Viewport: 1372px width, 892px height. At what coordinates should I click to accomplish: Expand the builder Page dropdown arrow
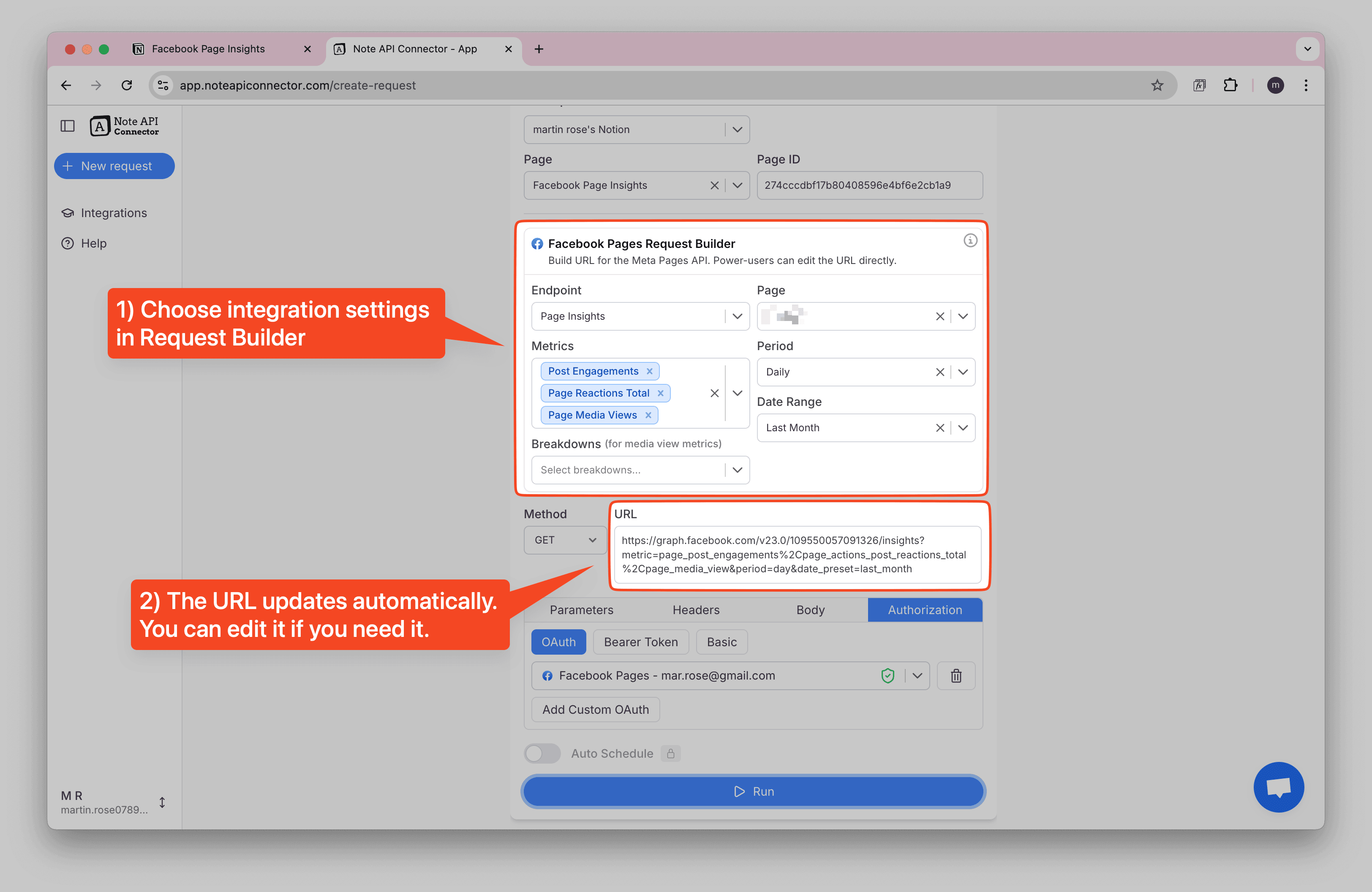(x=963, y=316)
